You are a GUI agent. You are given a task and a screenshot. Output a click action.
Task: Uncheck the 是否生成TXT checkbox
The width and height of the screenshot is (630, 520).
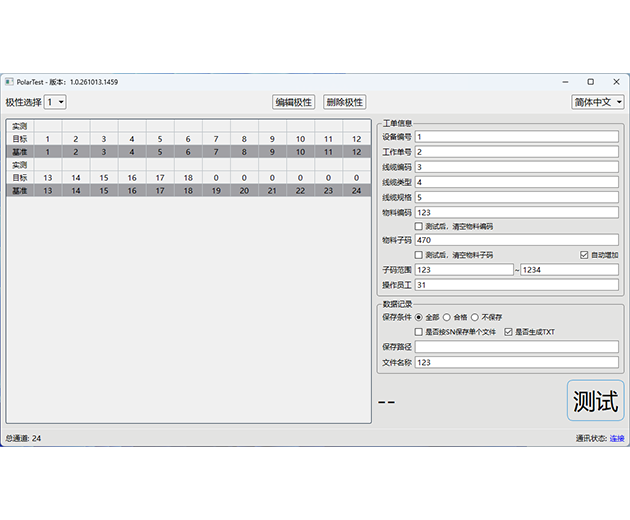pos(508,332)
